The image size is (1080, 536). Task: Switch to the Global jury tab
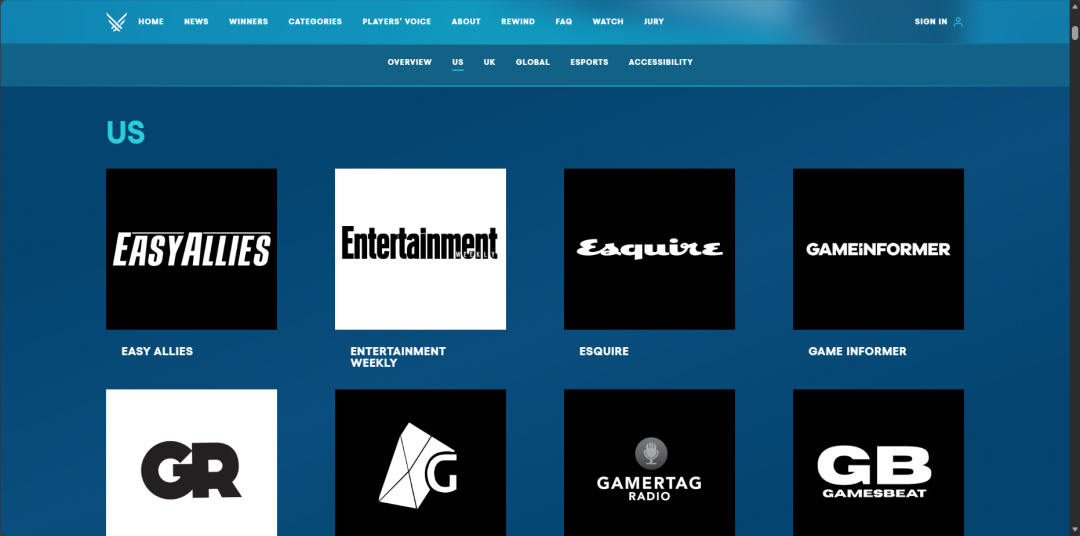click(x=532, y=62)
